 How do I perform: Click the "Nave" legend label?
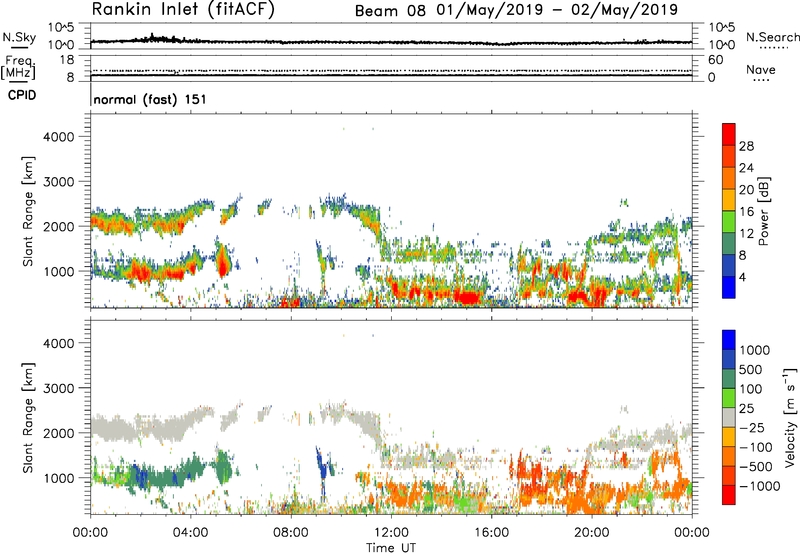tap(761, 69)
